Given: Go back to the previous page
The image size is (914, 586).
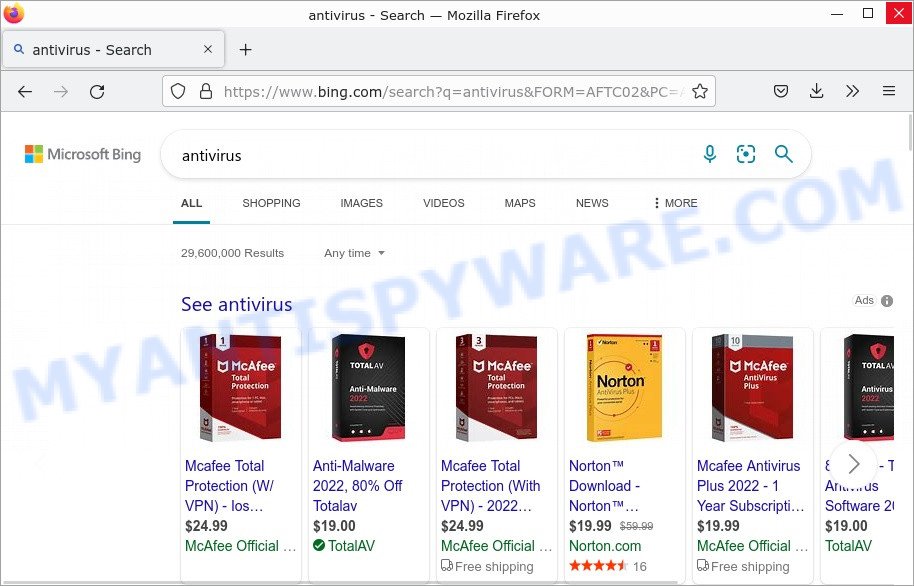Looking at the screenshot, I should pyautogui.click(x=25, y=92).
